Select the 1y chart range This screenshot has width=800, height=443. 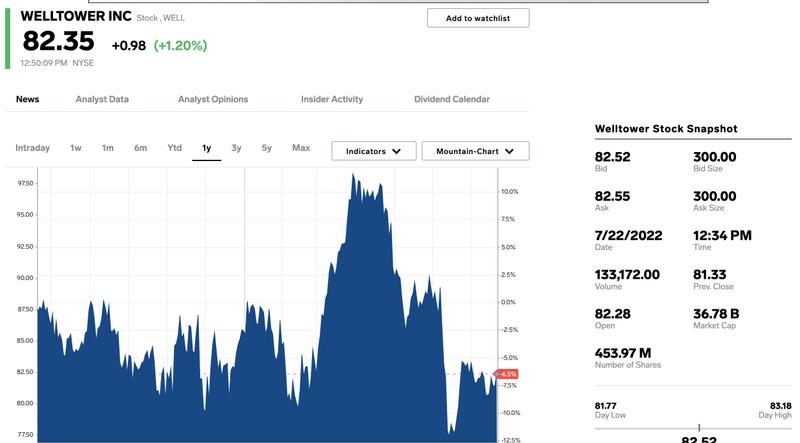[207, 148]
